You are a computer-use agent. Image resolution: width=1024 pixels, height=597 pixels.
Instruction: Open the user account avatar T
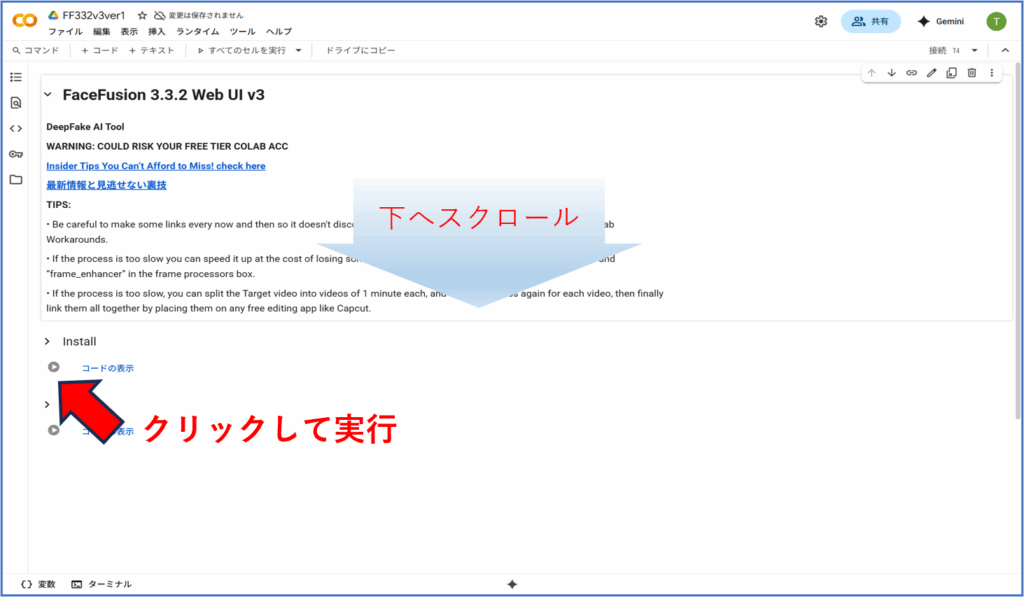tap(996, 22)
